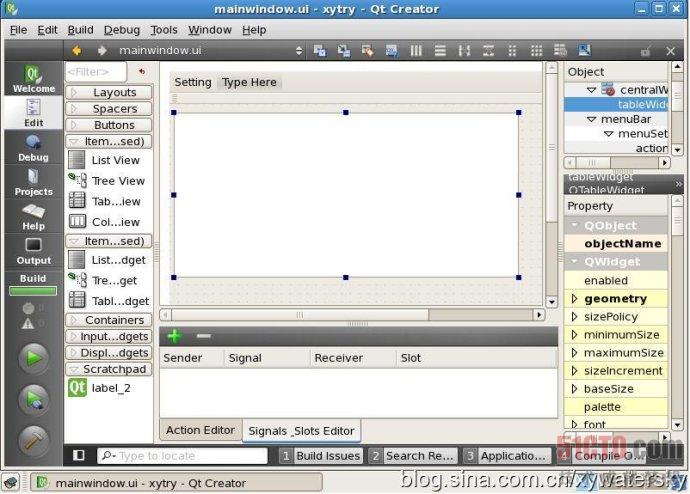
Task: Open the Output mode
Action: [33, 251]
